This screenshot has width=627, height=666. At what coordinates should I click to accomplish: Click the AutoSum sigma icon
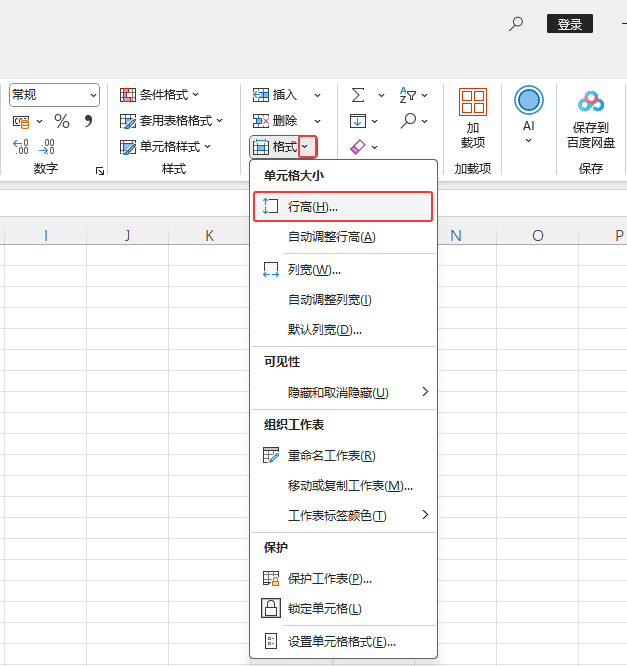tap(358, 95)
